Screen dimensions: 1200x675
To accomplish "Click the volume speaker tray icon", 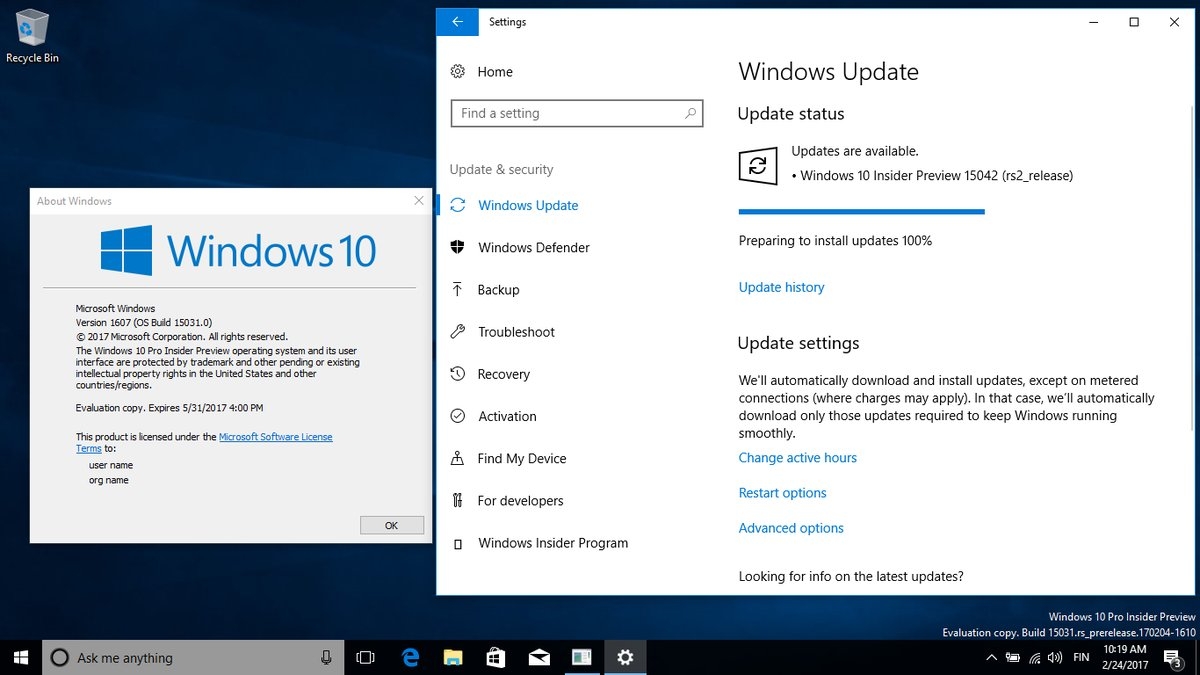I will [1055, 658].
